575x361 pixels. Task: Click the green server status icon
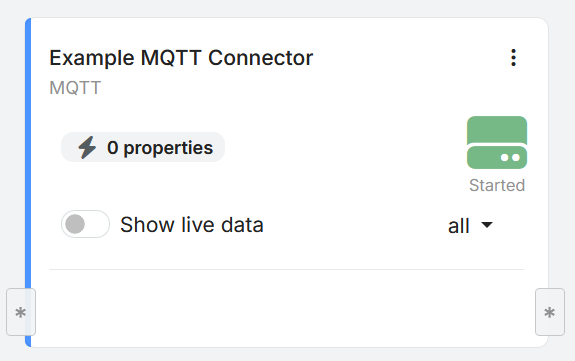tap(497, 142)
